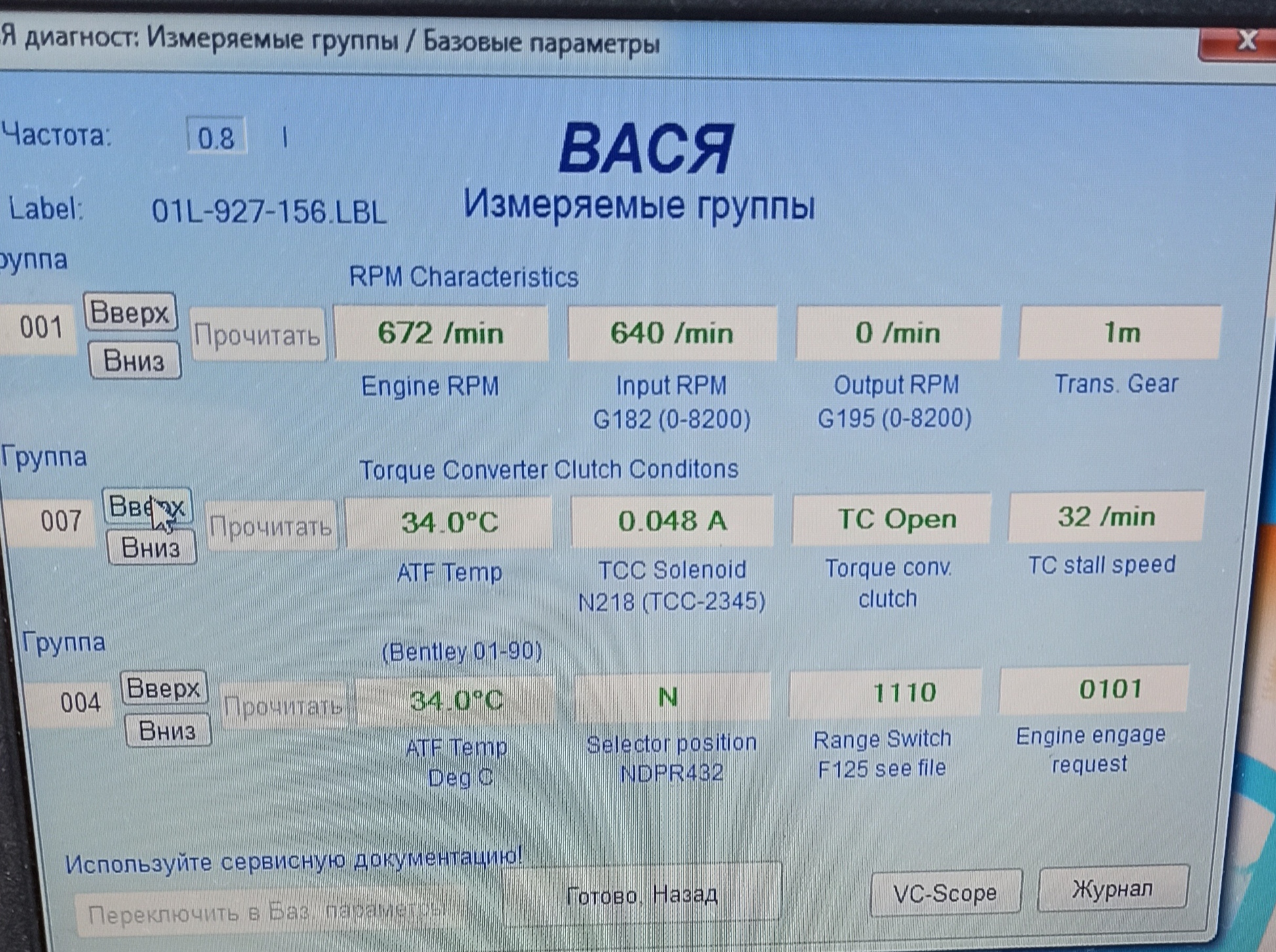Click the Частота value field 0.8

pyautogui.click(x=216, y=137)
